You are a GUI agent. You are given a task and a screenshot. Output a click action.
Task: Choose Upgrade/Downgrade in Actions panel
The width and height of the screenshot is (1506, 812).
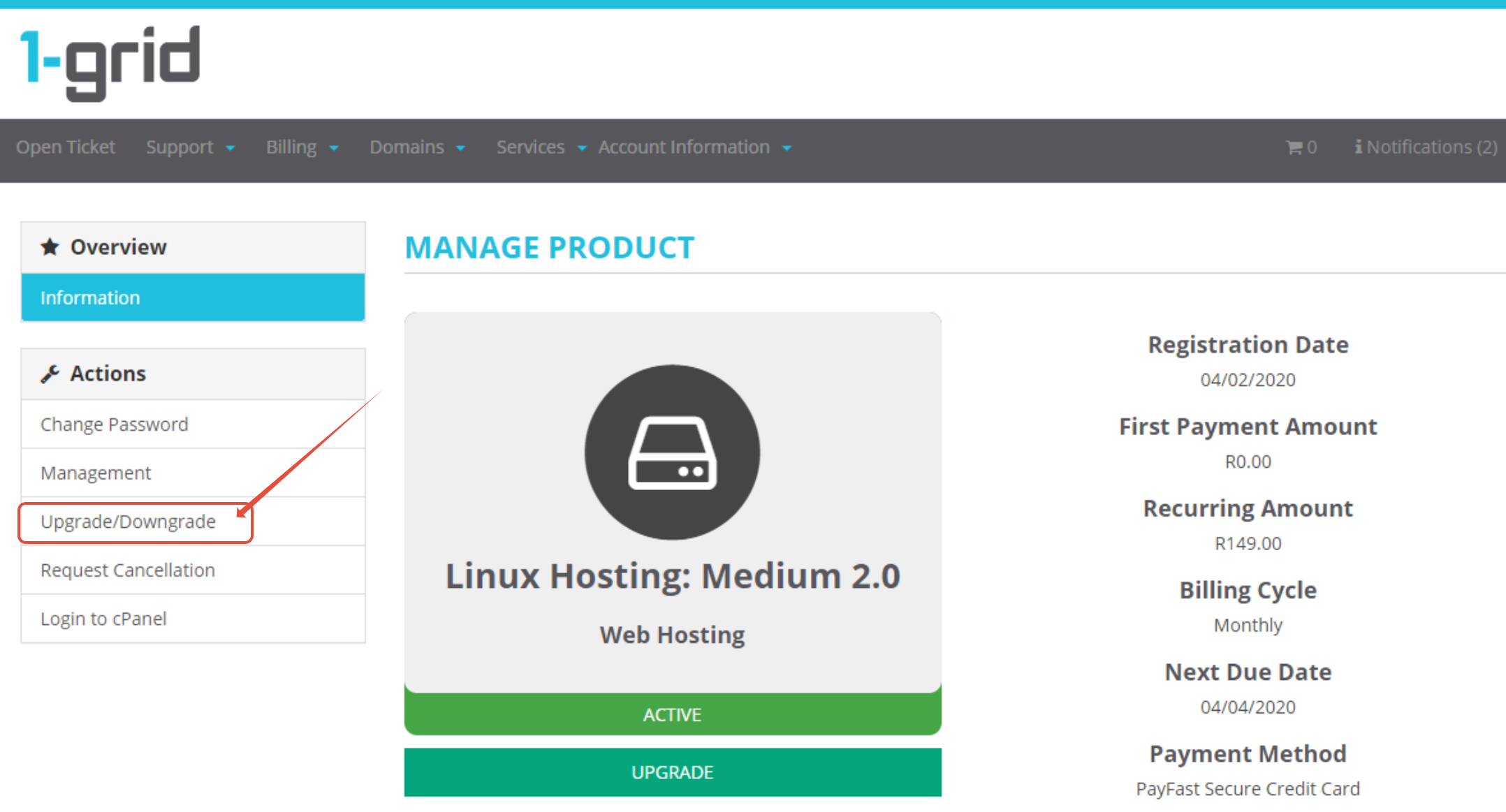click(x=129, y=522)
